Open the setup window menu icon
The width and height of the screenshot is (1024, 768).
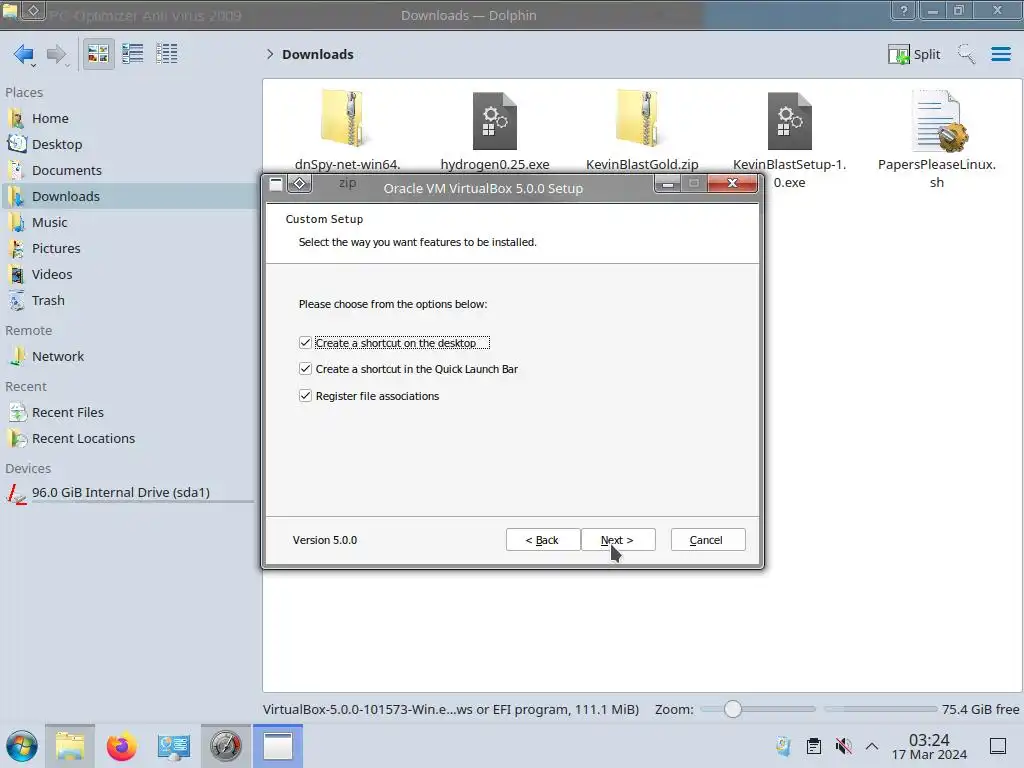coord(276,184)
